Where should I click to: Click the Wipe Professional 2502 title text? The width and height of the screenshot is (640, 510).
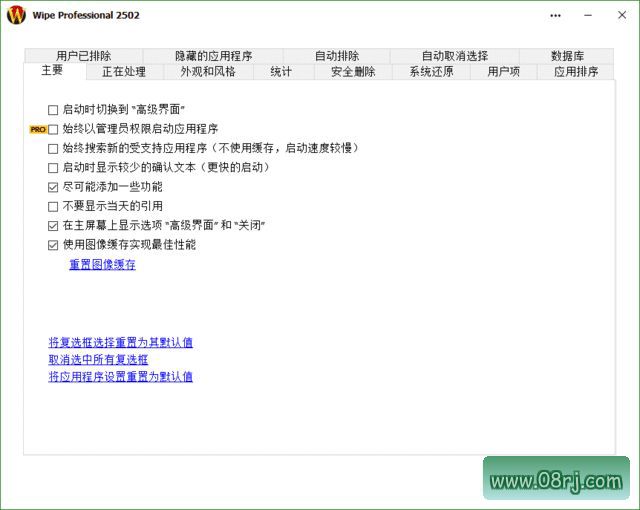[x=86, y=16]
